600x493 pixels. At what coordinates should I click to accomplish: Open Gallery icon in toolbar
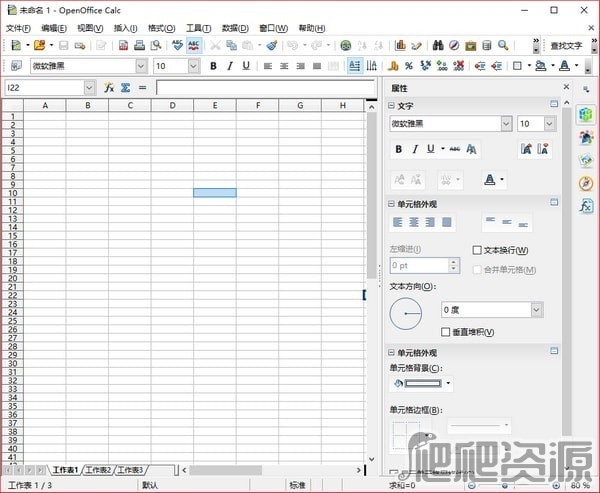471,45
